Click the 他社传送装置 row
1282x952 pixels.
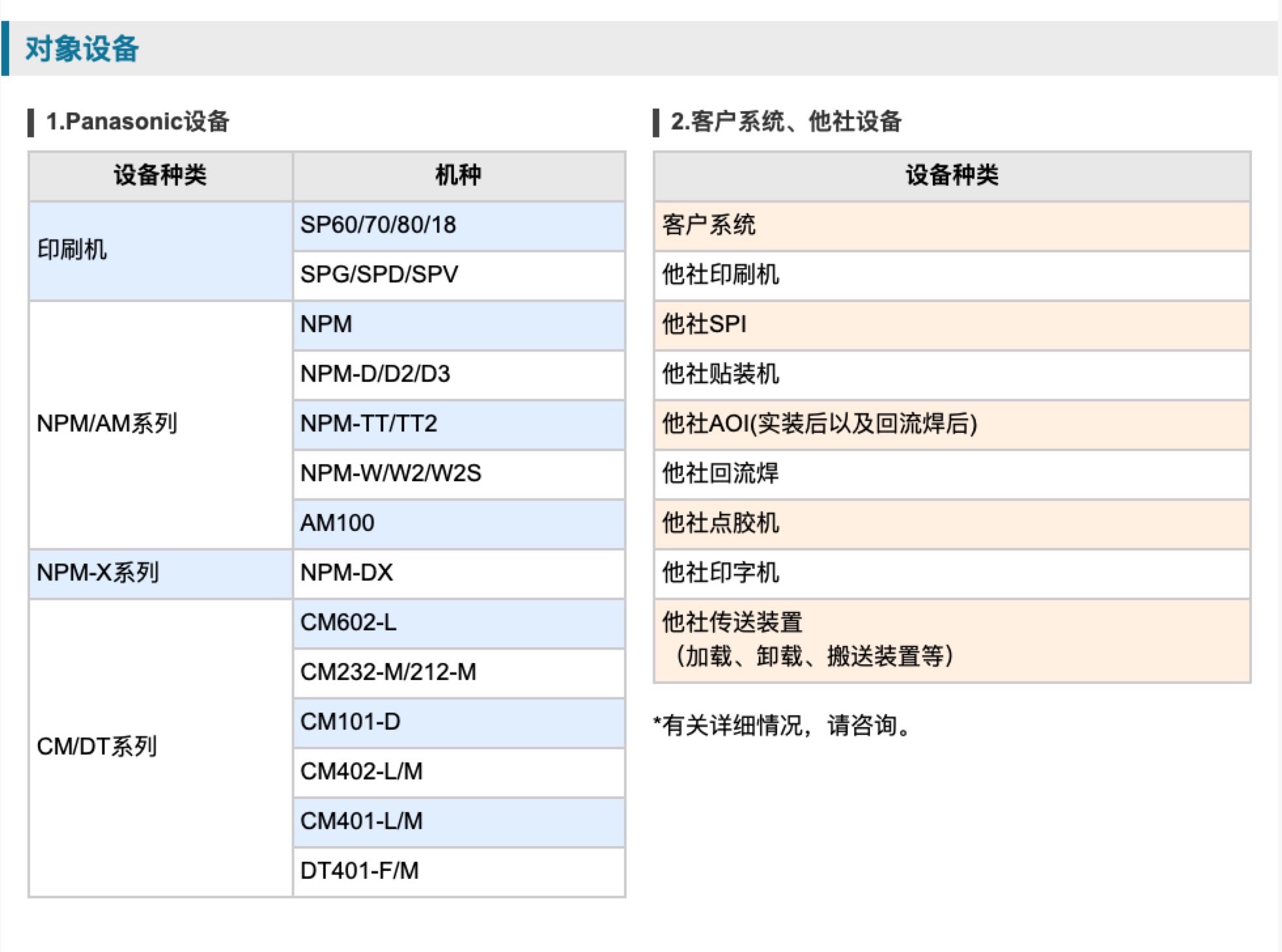pyautogui.click(x=952, y=641)
